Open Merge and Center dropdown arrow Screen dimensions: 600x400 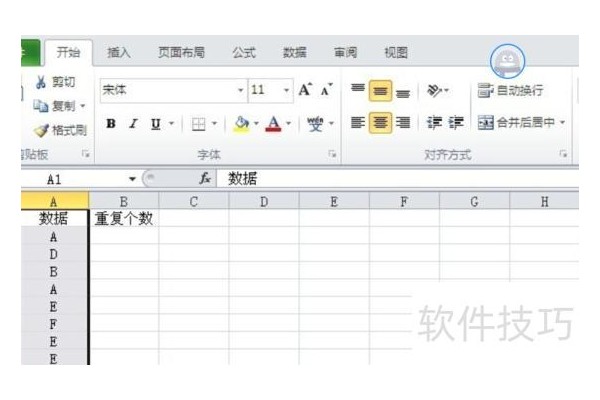click(562, 122)
